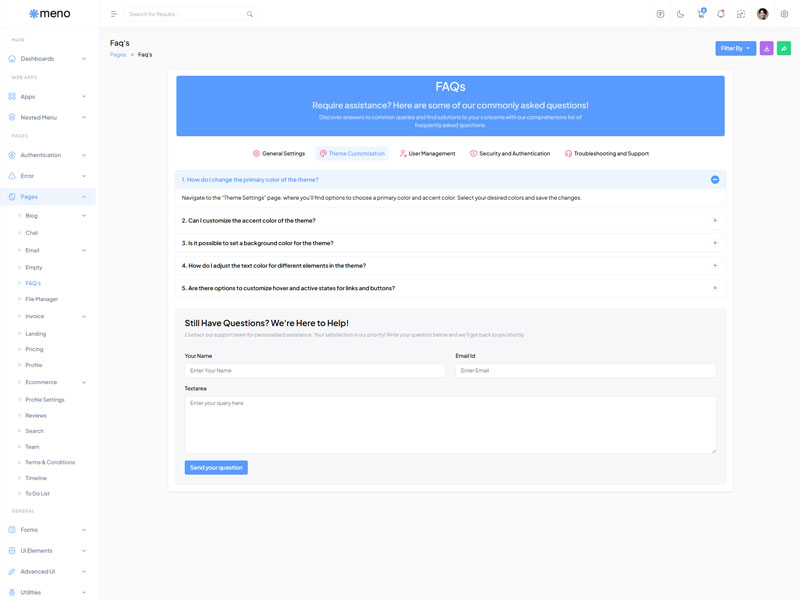Click the Send your question button
The width and height of the screenshot is (800, 600).
coord(216,468)
